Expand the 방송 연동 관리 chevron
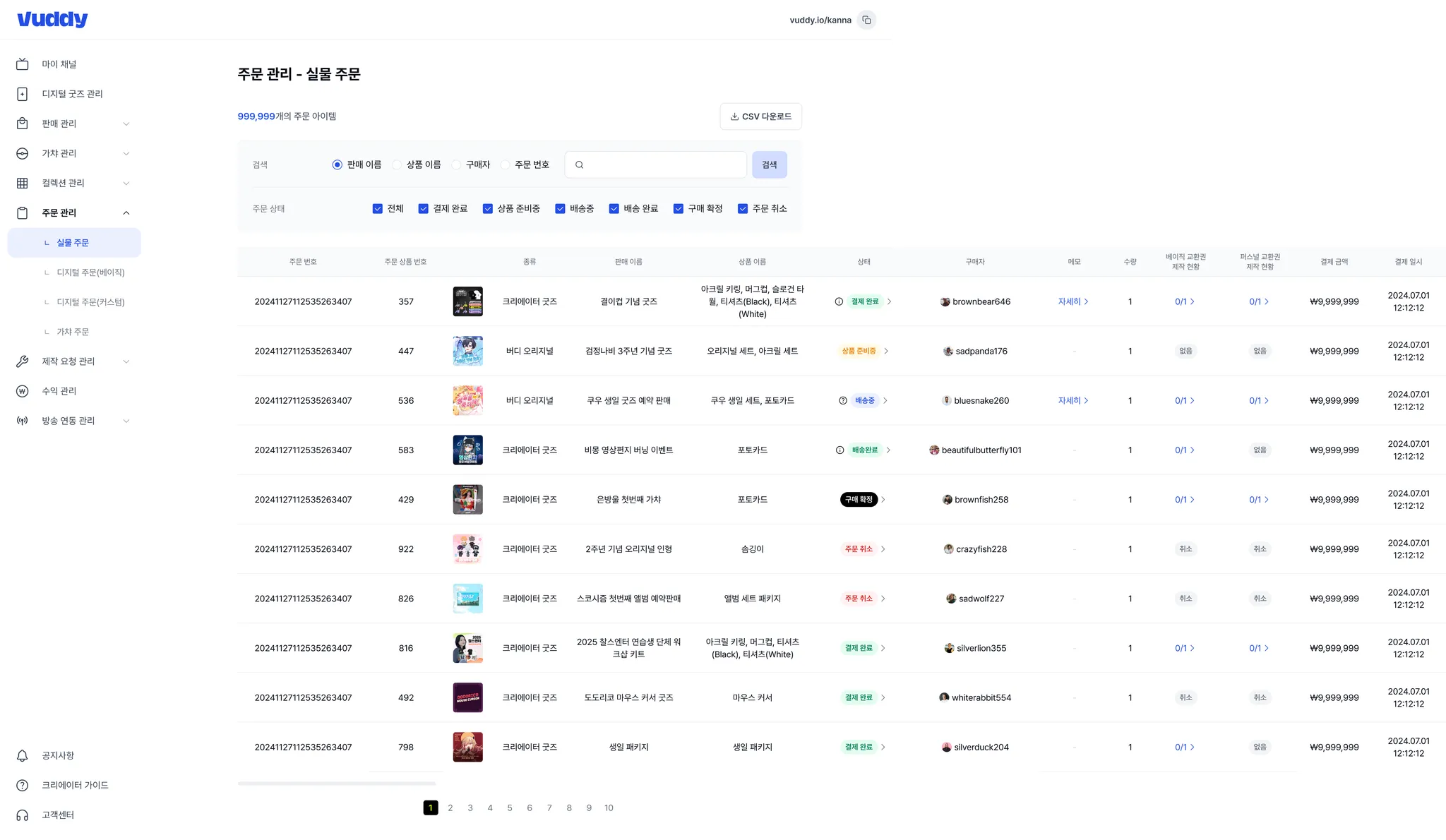The height and width of the screenshot is (840, 1446). (126, 421)
